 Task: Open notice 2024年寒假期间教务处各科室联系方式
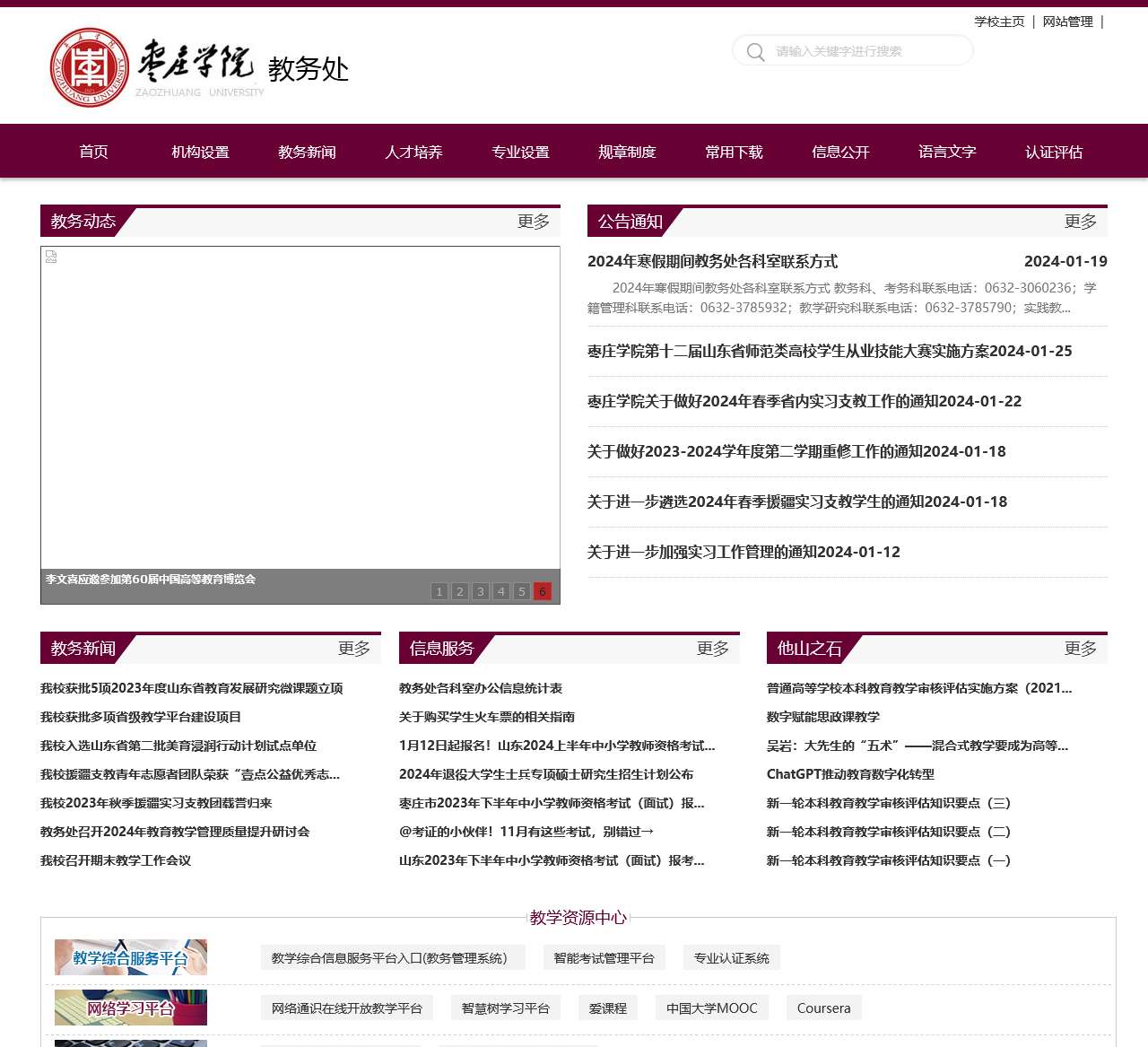coord(712,261)
